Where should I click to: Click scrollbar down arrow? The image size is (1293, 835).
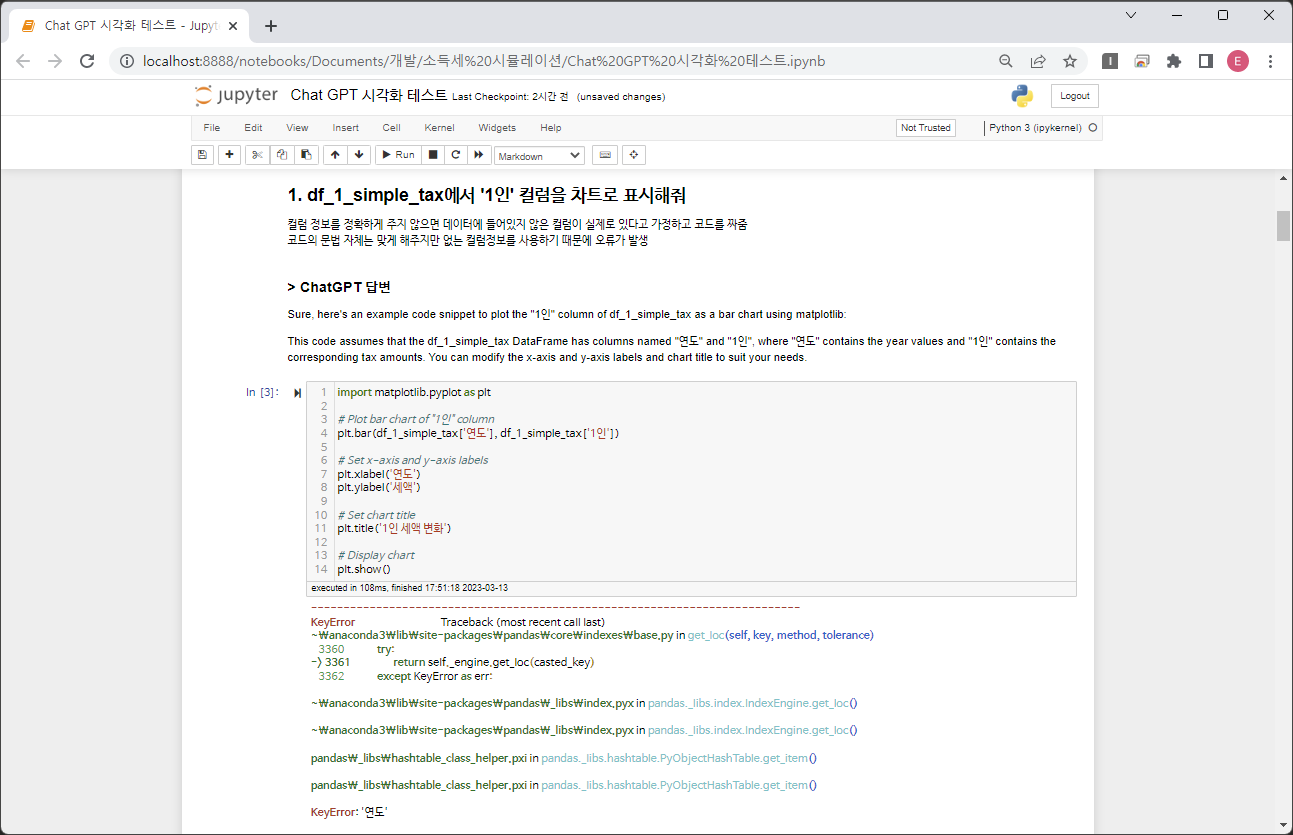pos(1283,825)
